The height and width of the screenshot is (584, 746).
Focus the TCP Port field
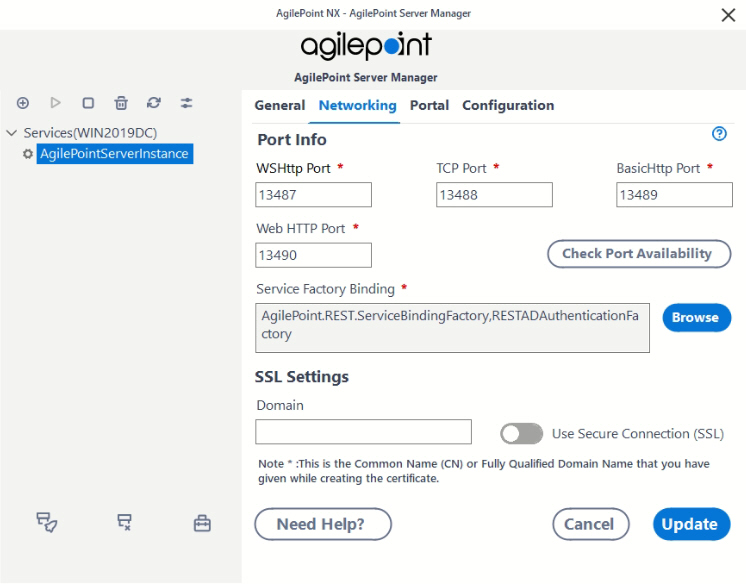click(x=494, y=195)
